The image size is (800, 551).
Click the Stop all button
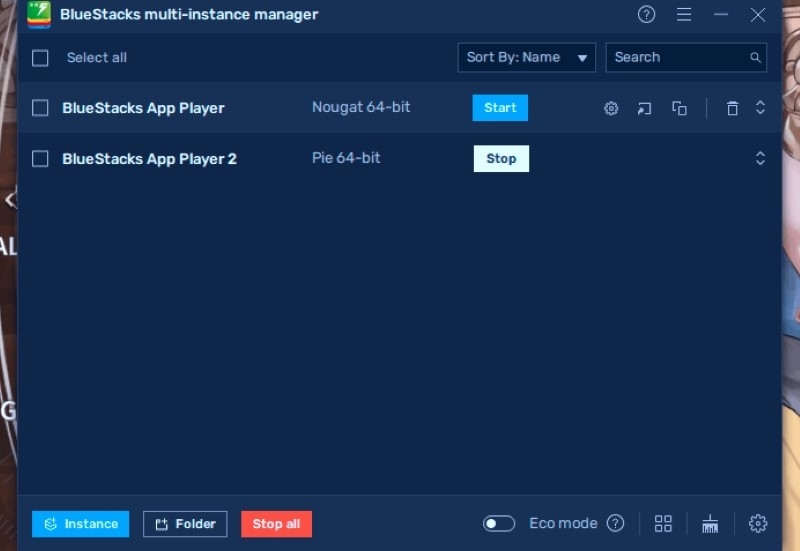pyautogui.click(x=277, y=524)
